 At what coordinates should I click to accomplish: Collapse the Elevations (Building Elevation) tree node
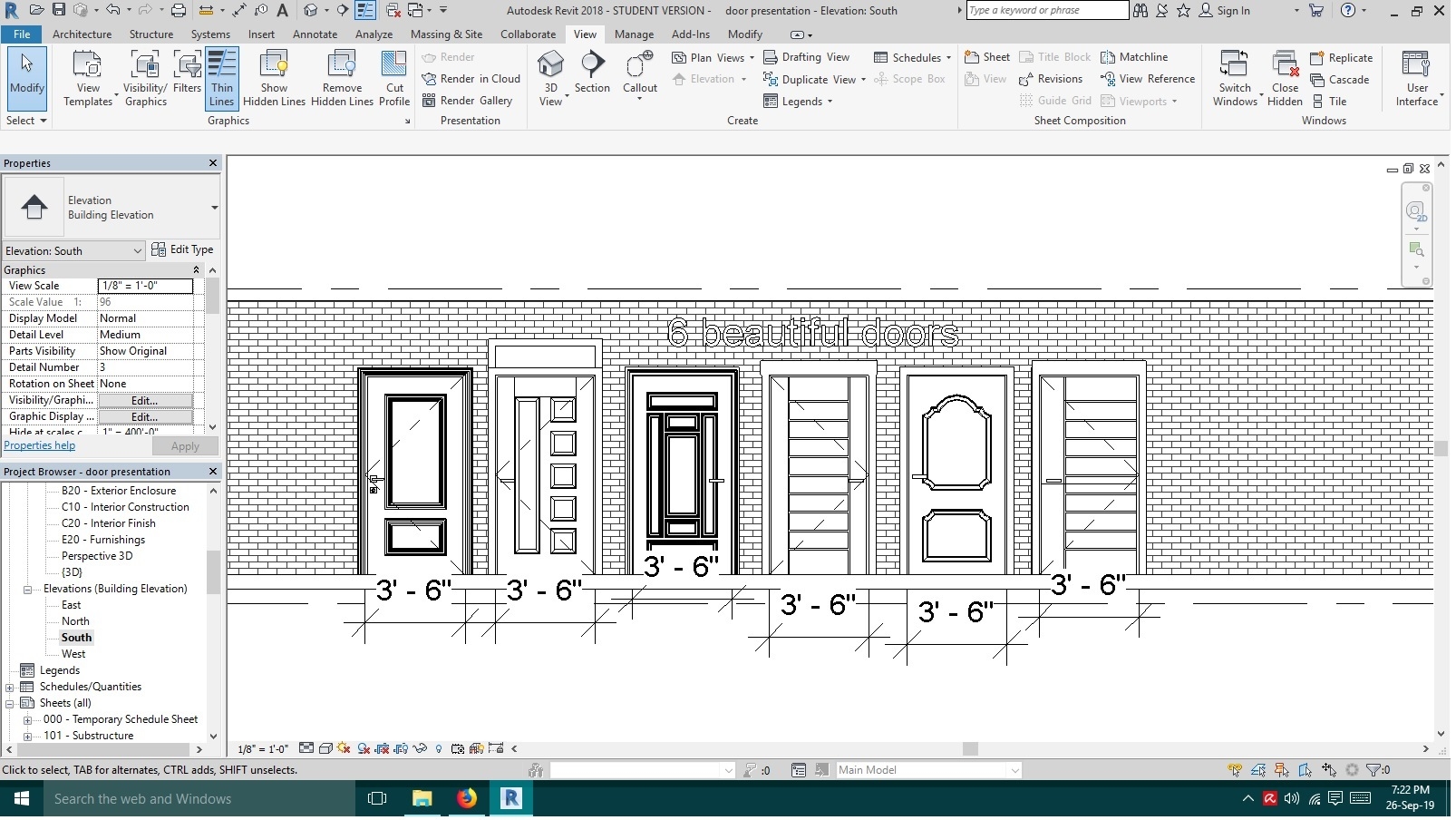point(26,589)
